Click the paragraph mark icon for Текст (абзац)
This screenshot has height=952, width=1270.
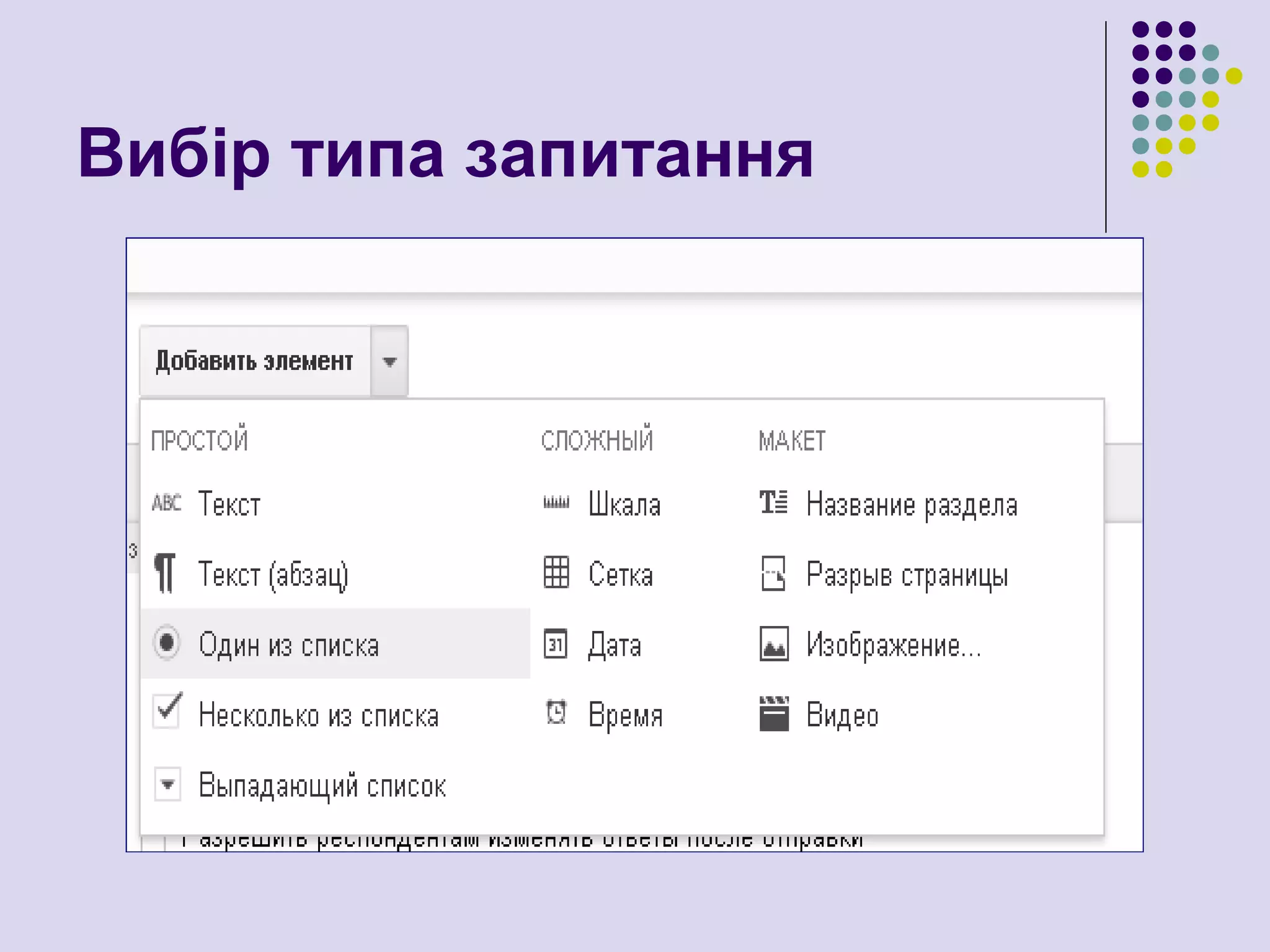[165, 573]
